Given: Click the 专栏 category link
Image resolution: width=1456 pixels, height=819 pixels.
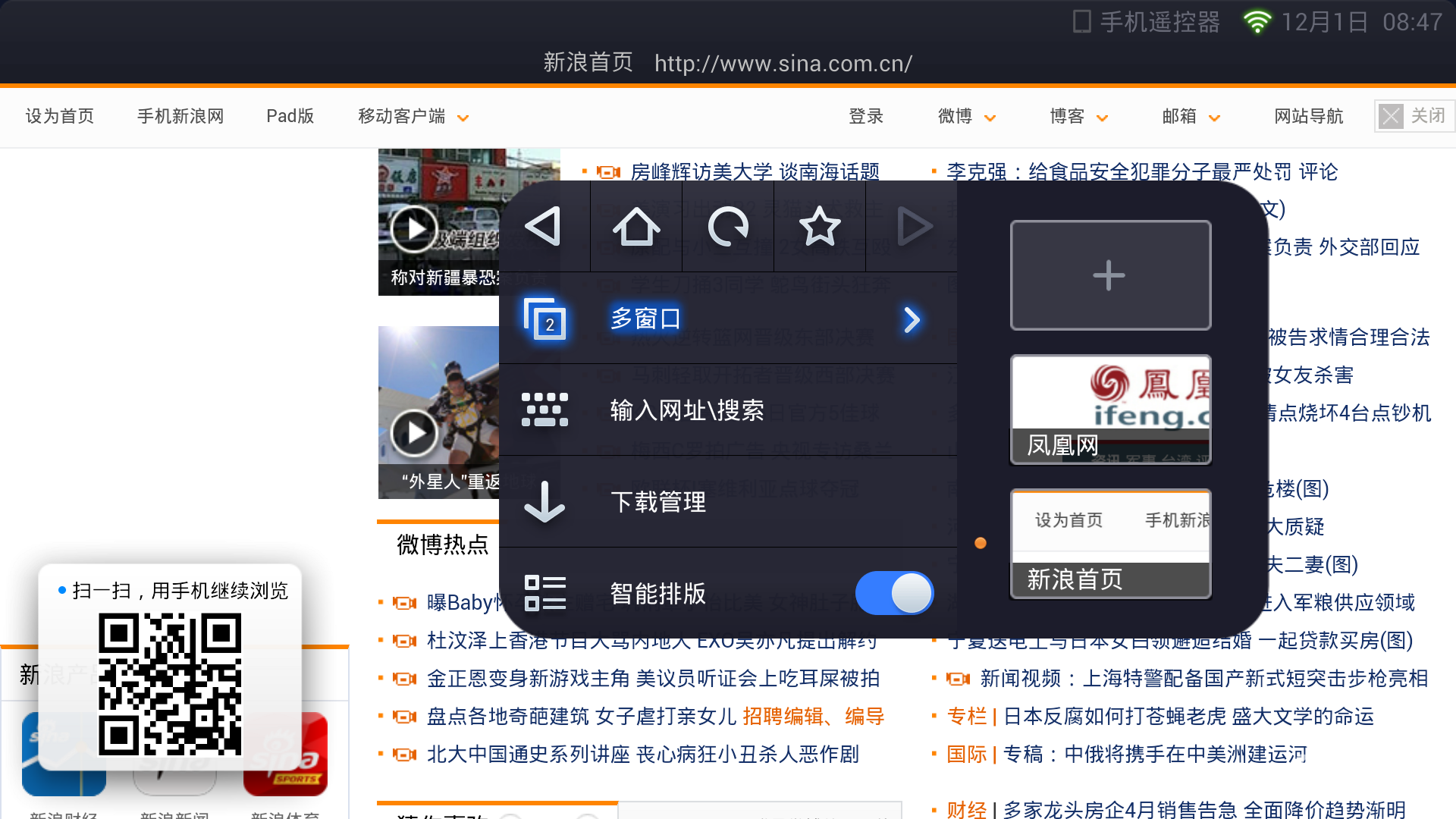Looking at the screenshot, I should [x=967, y=716].
